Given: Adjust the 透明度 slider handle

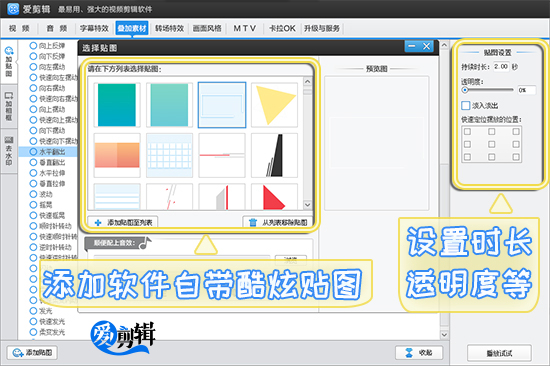Looking at the screenshot, I should 465,90.
